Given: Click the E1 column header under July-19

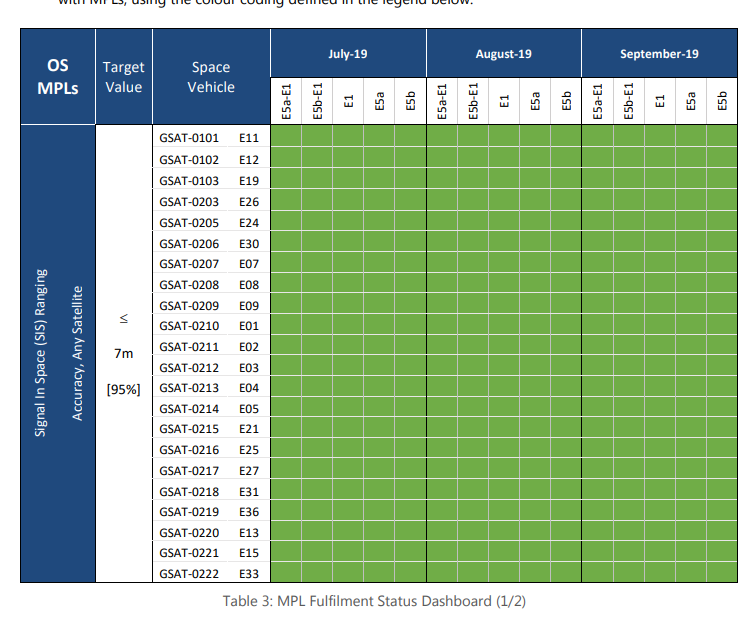Looking at the screenshot, I should (x=349, y=101).
